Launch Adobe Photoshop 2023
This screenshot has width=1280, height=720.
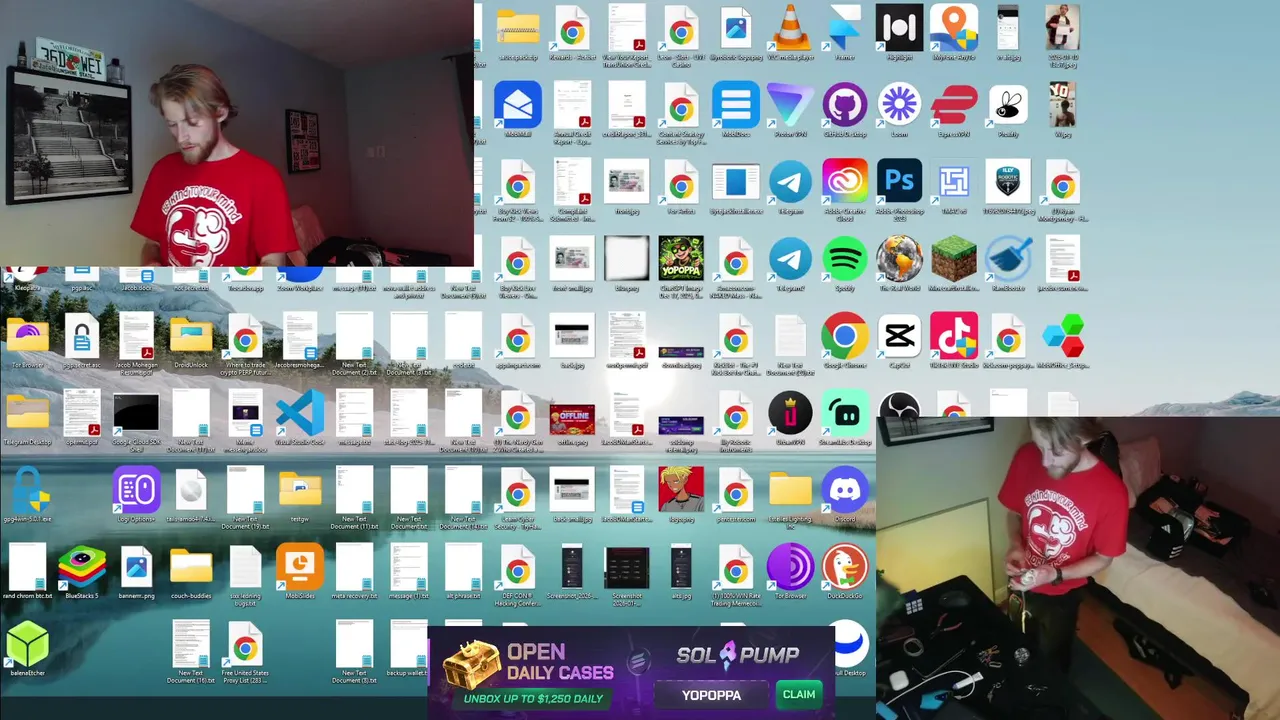tap(899, 182)
